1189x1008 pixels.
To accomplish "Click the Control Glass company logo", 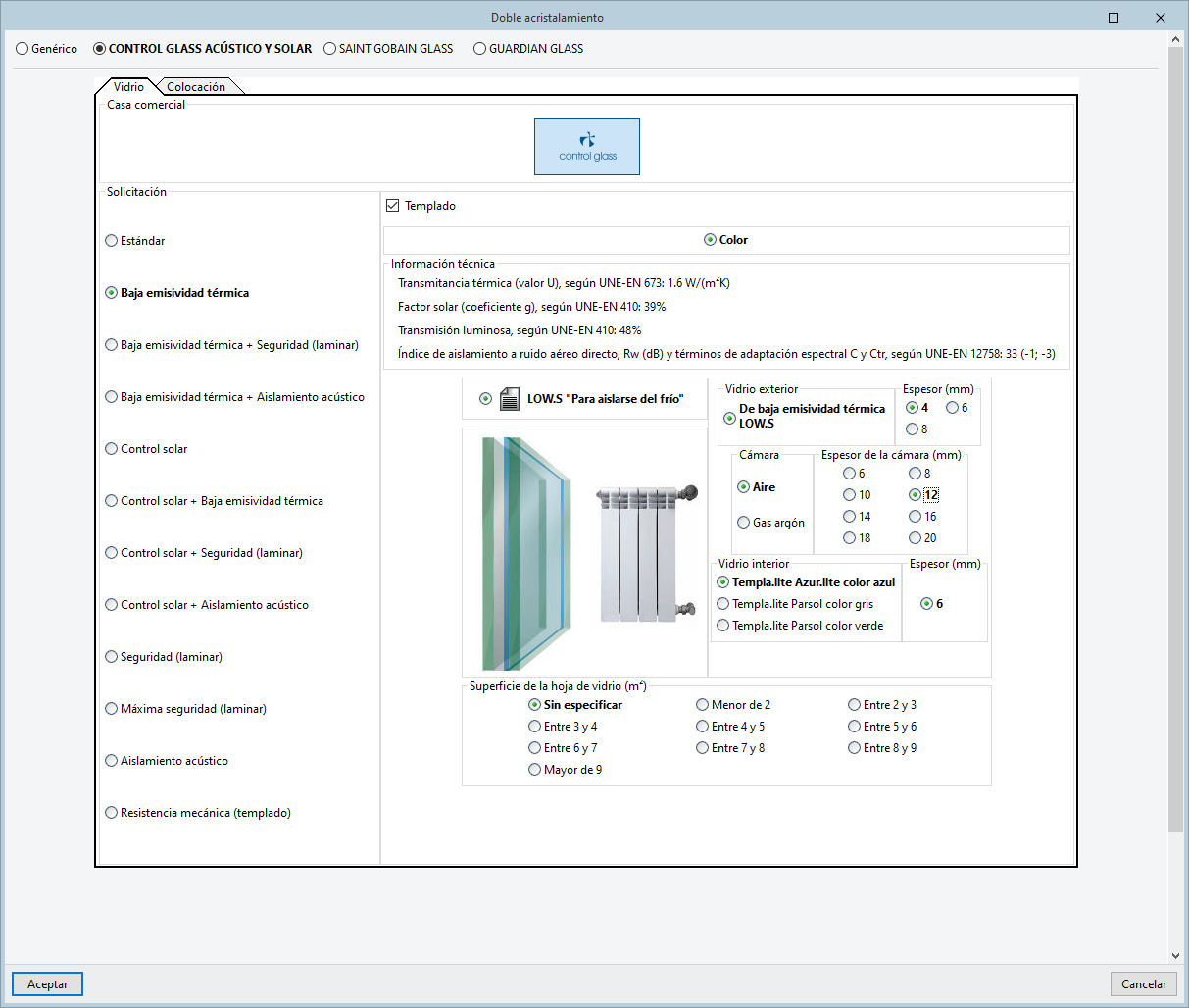I will [x=586, y=146].
